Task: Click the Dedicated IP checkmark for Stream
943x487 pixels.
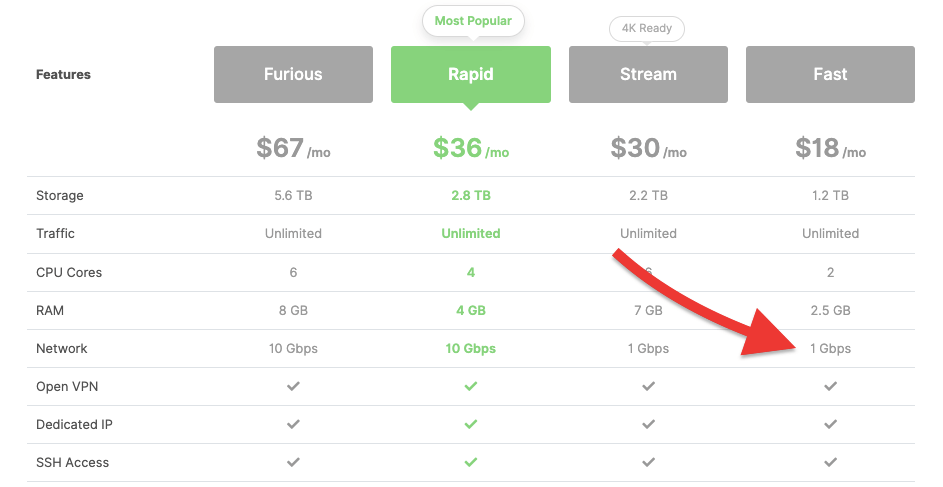Action: 648,424
